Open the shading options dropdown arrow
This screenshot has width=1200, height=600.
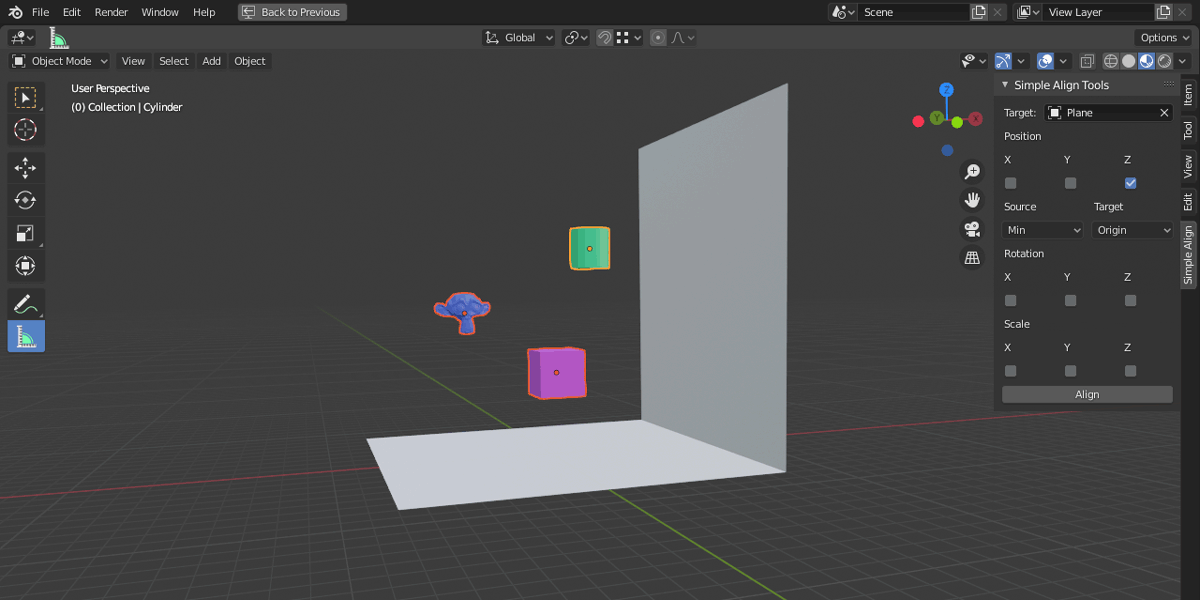[x=1182, y=61]
